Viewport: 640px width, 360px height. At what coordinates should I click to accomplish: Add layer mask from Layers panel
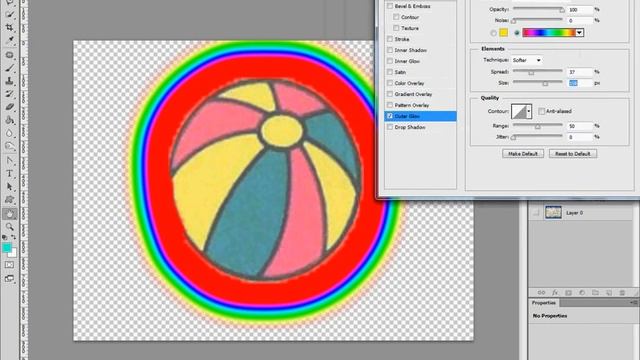click(x=568, y=293)
